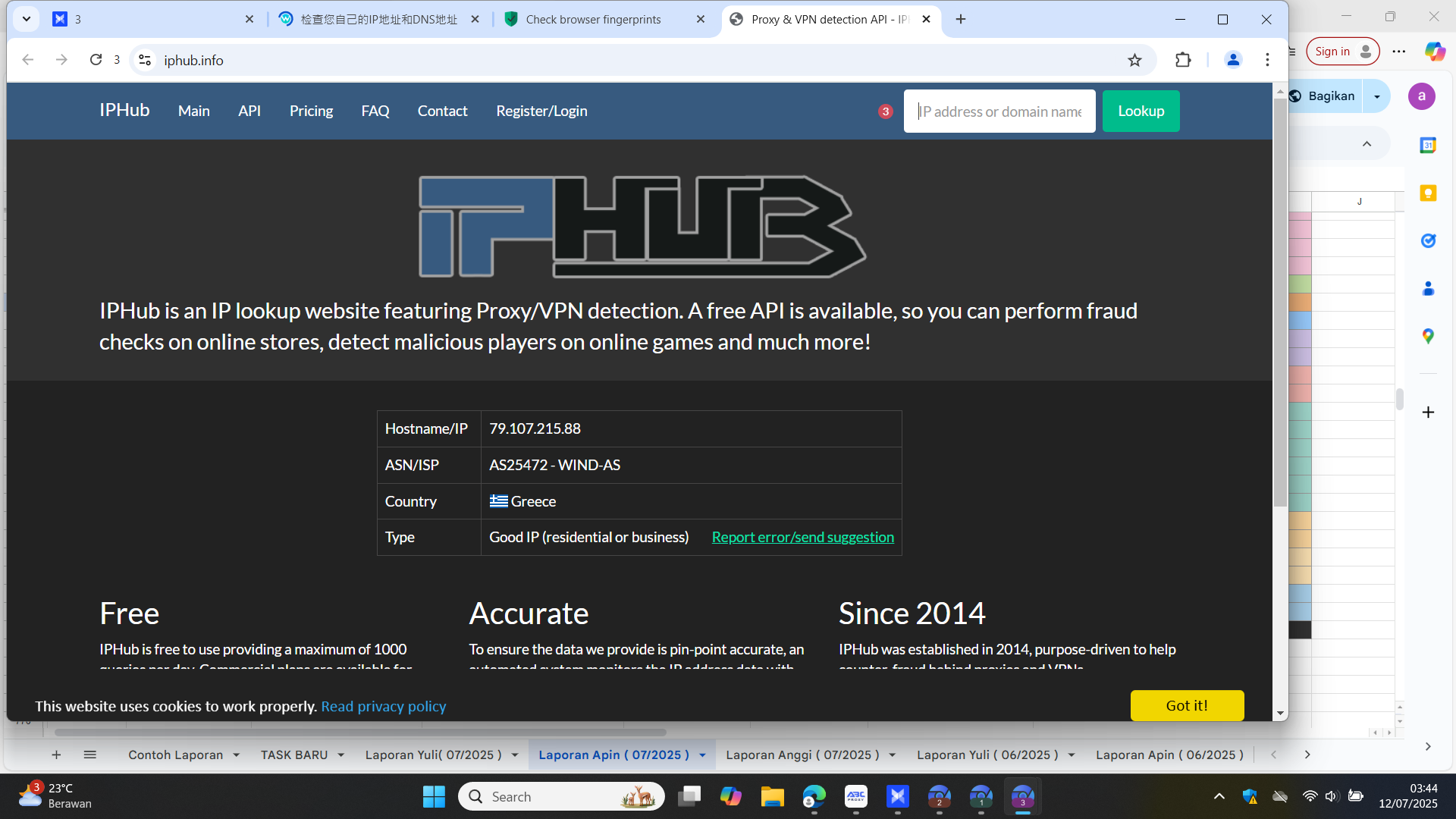Bookmark this page with the star icon
The width and height of the screenshot is (1456, 819).
(x=1134, y=60)
